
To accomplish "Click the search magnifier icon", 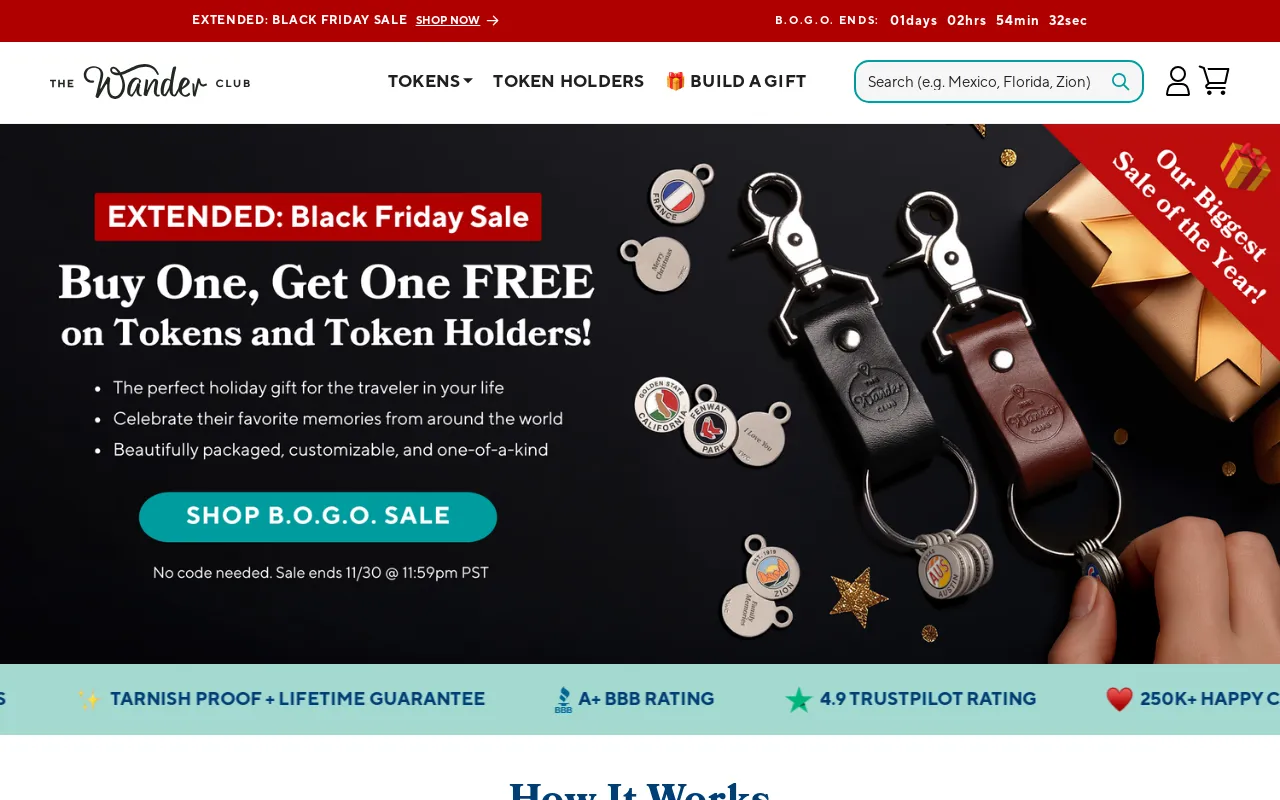I will click(x=1121, y=82).
